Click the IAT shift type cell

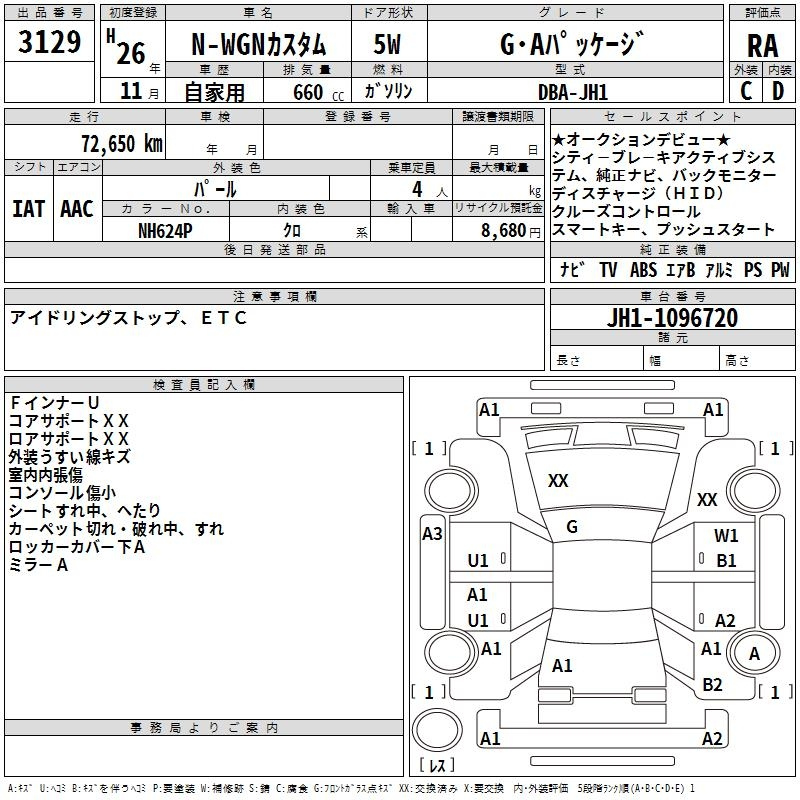tap(28, 209)
